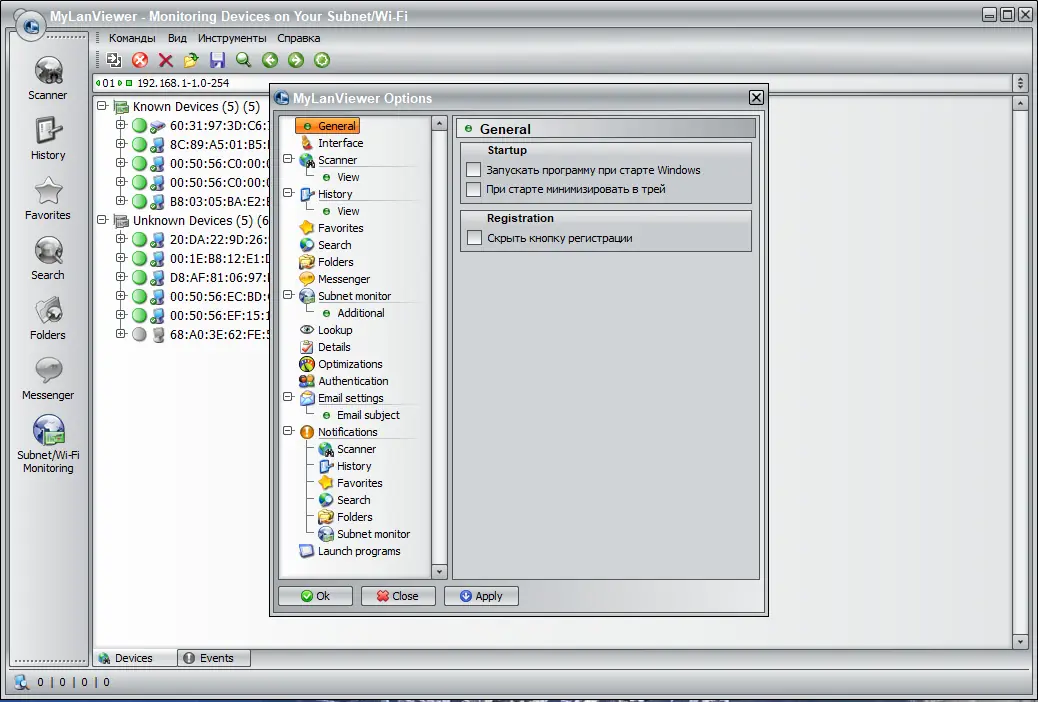Click the status bar magnifier icon
Image resolution: width=1038 pixels, height=702 pixels.
point(22,682)
